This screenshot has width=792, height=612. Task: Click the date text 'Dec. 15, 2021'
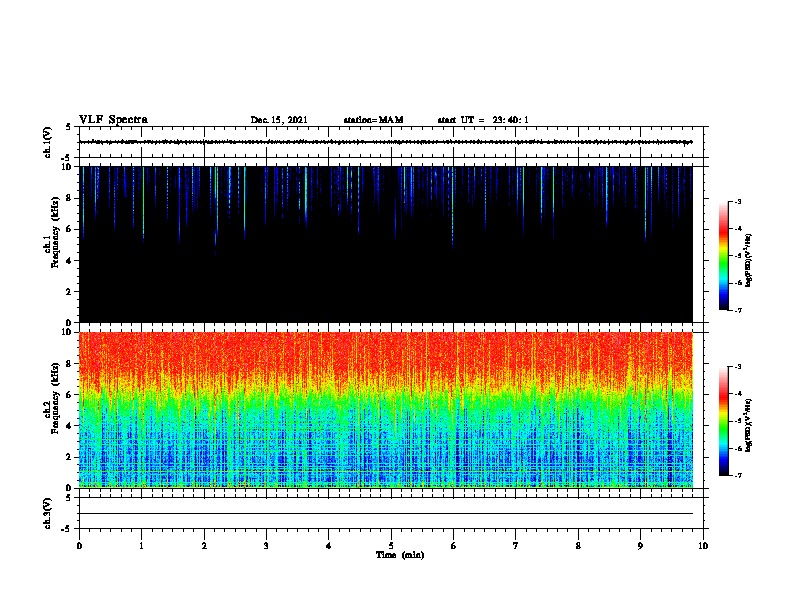pyautogui.click(x=279, y=120)
